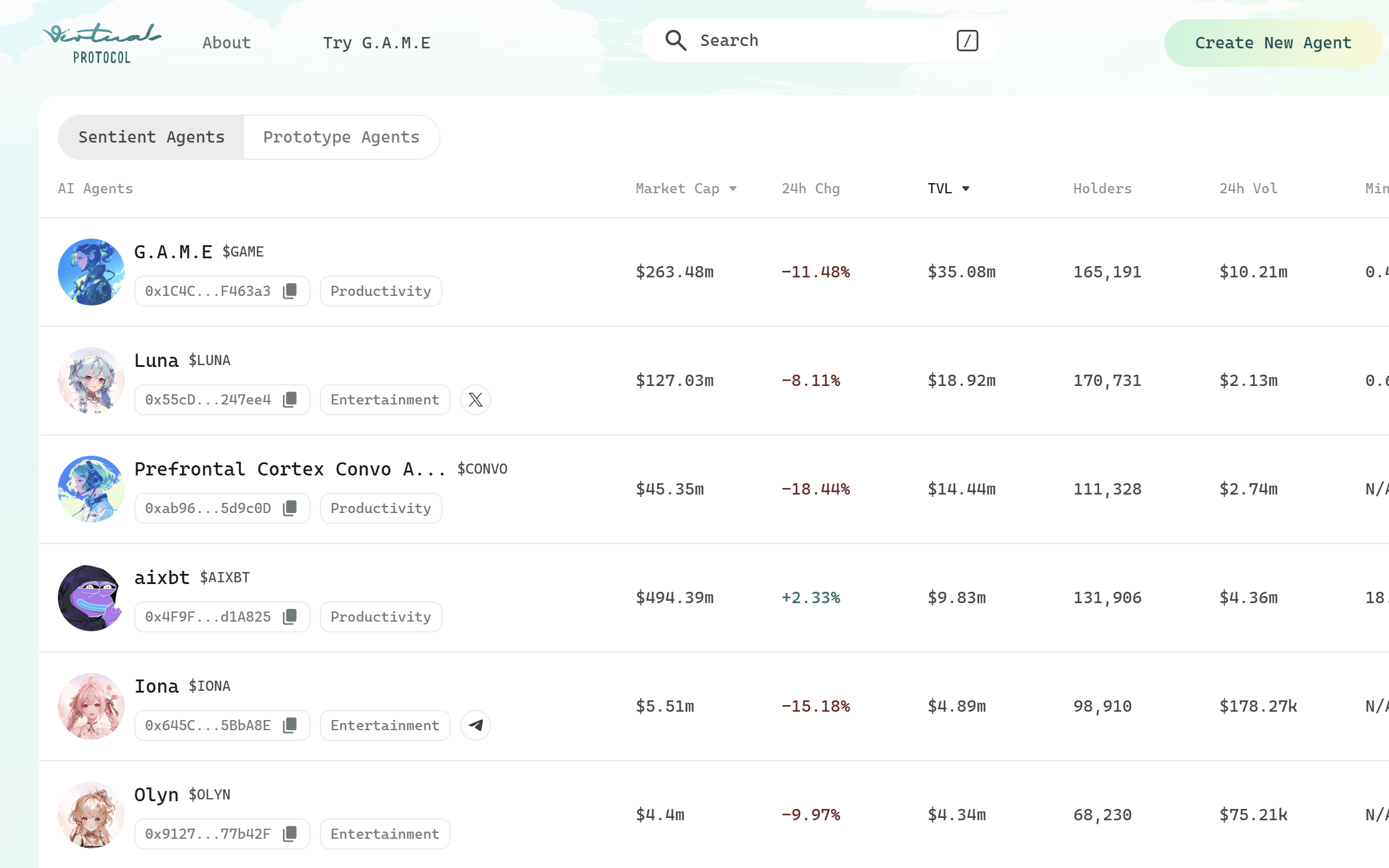
Task: Toggle TVL sort arrow
Action: 965,189
